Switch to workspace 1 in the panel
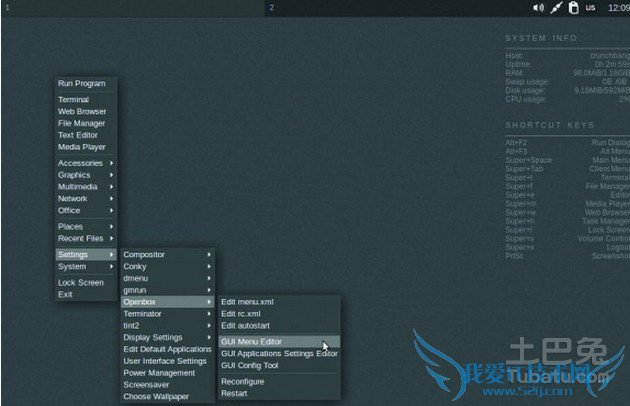The image size is (630, 406). coord(133,8)
